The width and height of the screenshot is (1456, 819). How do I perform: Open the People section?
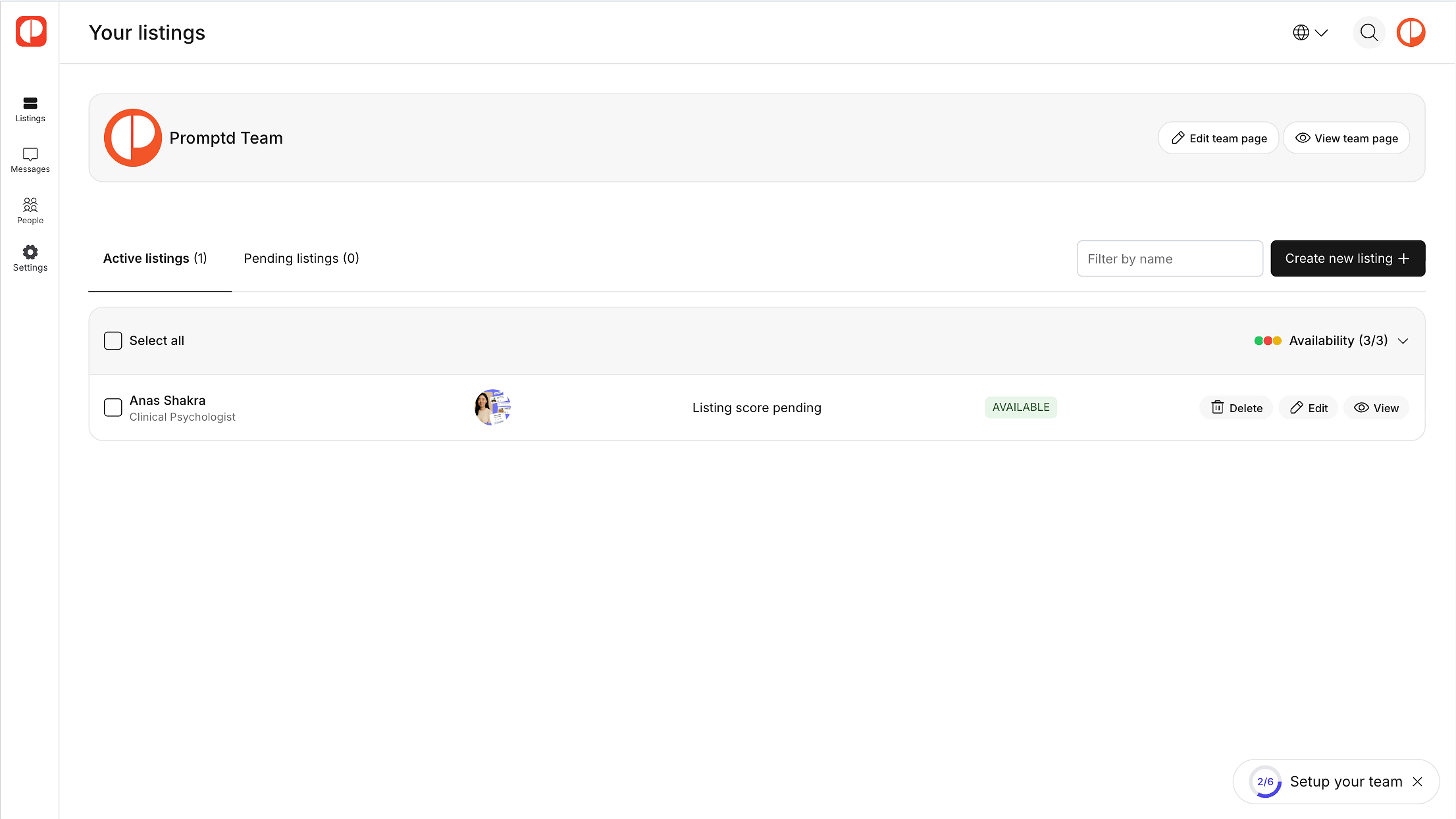pos(30,211)
